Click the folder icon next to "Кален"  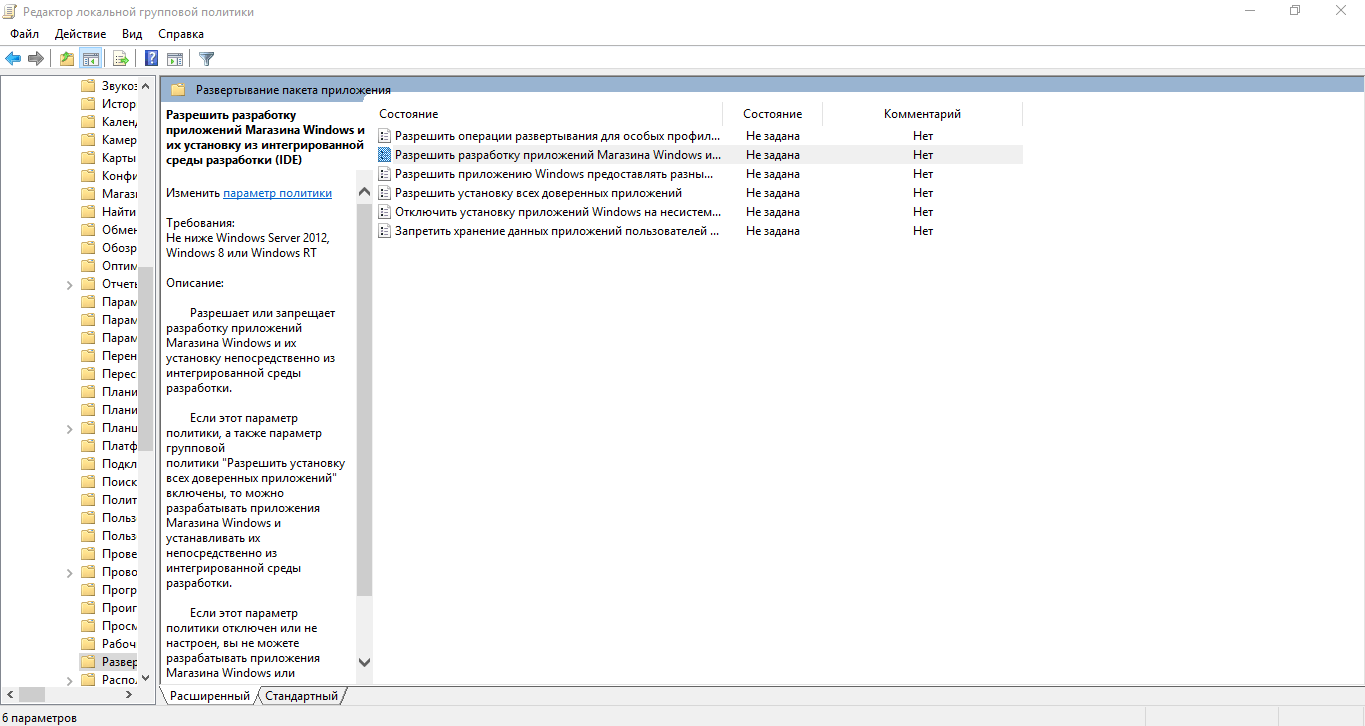click(88, 122)
